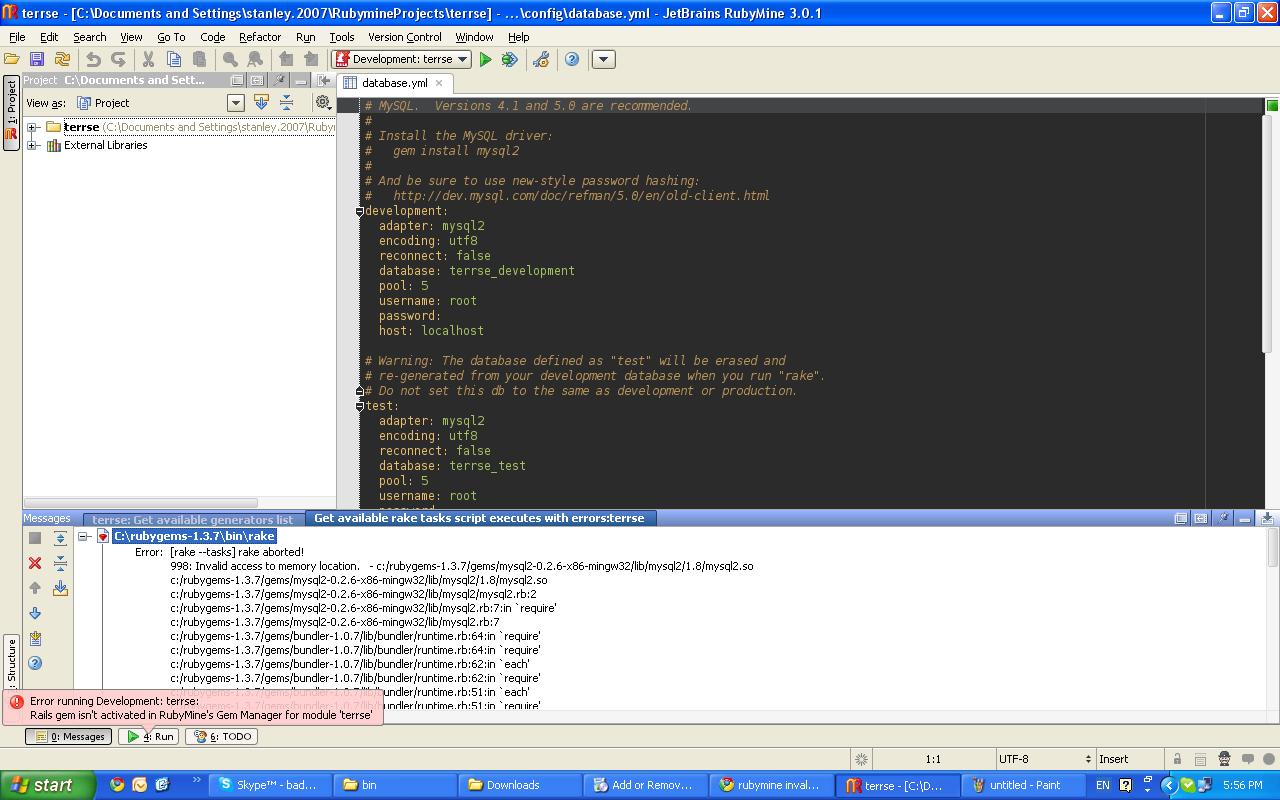1280x800 pixels.
Task: Open the File menu
Action: pos(17,37)
